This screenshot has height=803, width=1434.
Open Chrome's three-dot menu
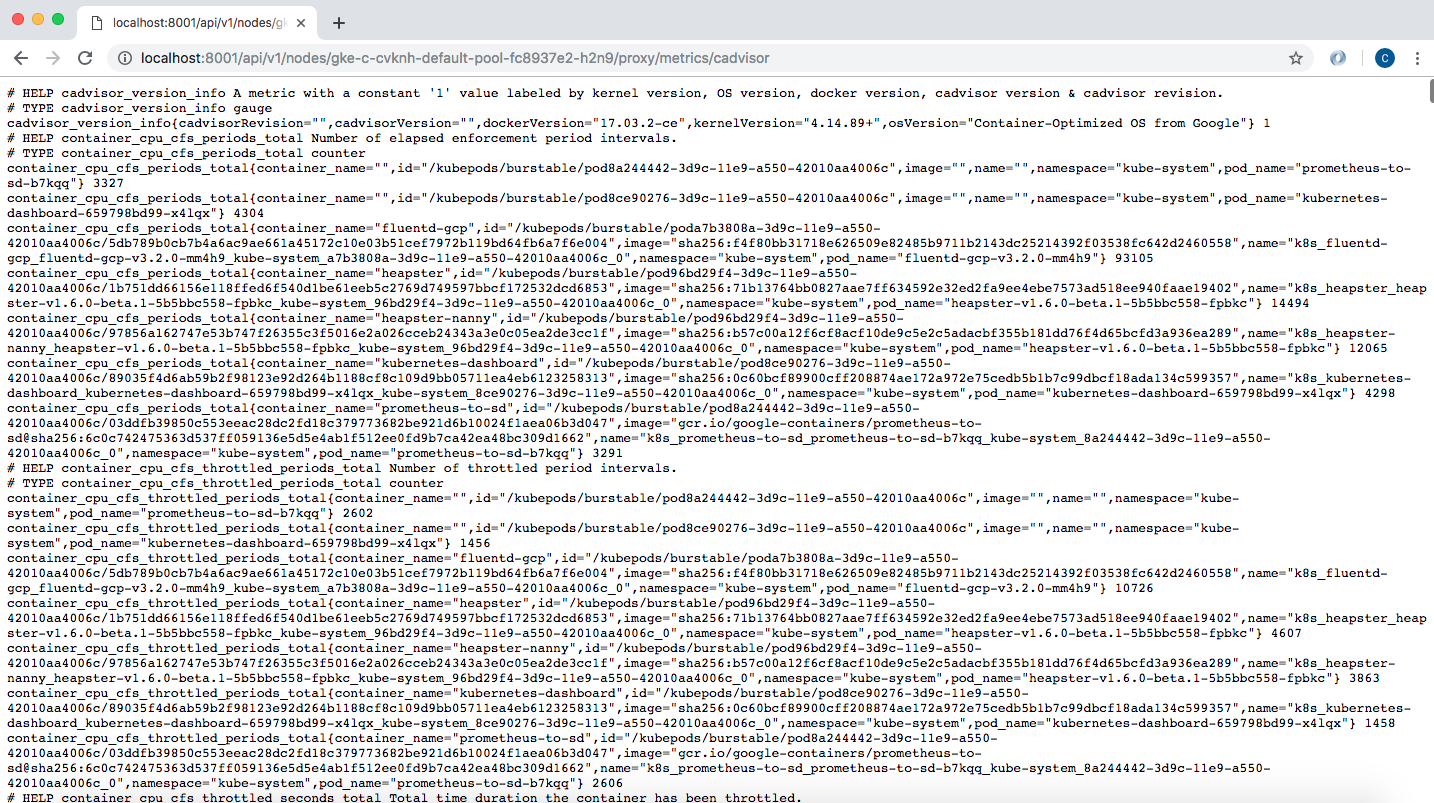pos(1417,58)
